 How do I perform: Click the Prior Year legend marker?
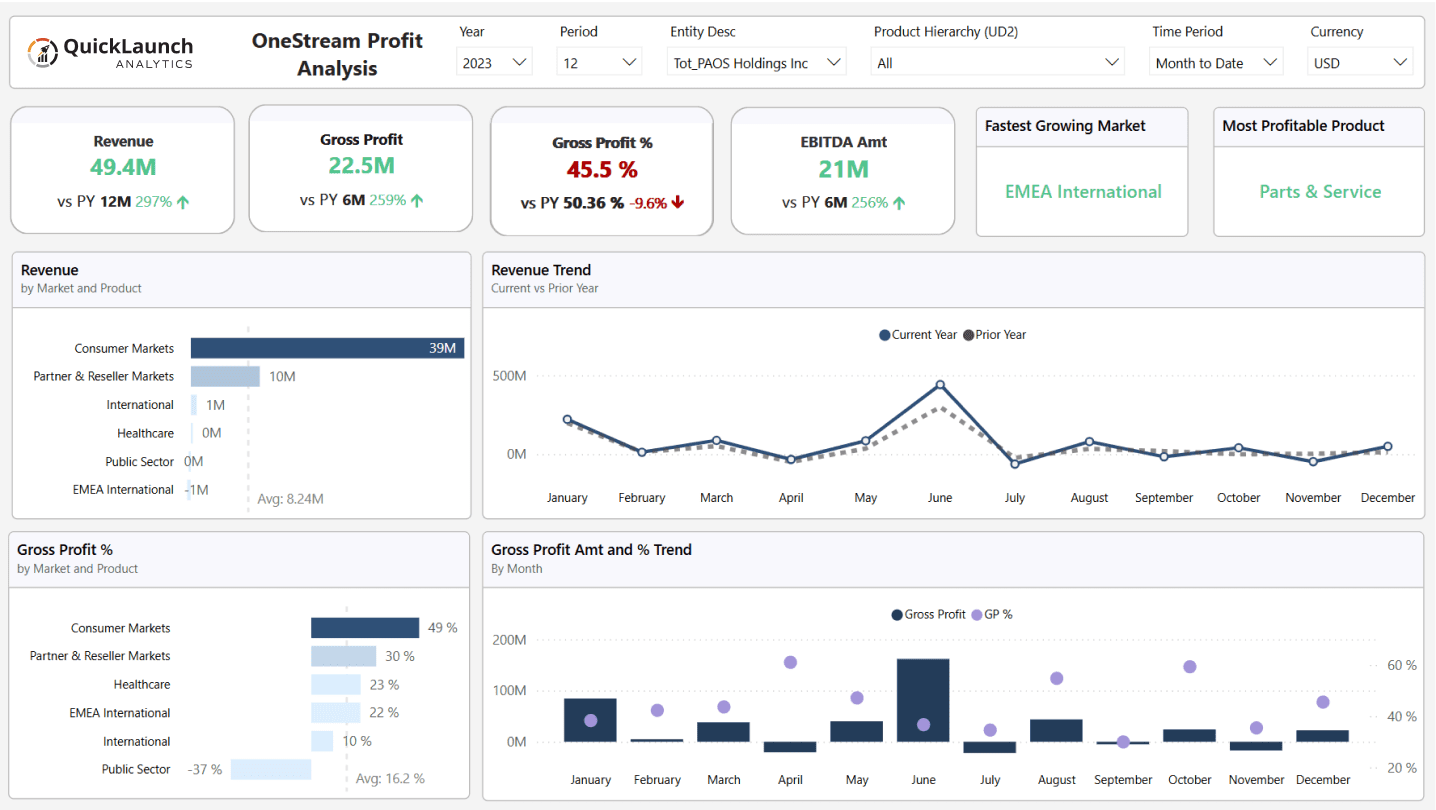pyautogui.click(x=968, y=335)
